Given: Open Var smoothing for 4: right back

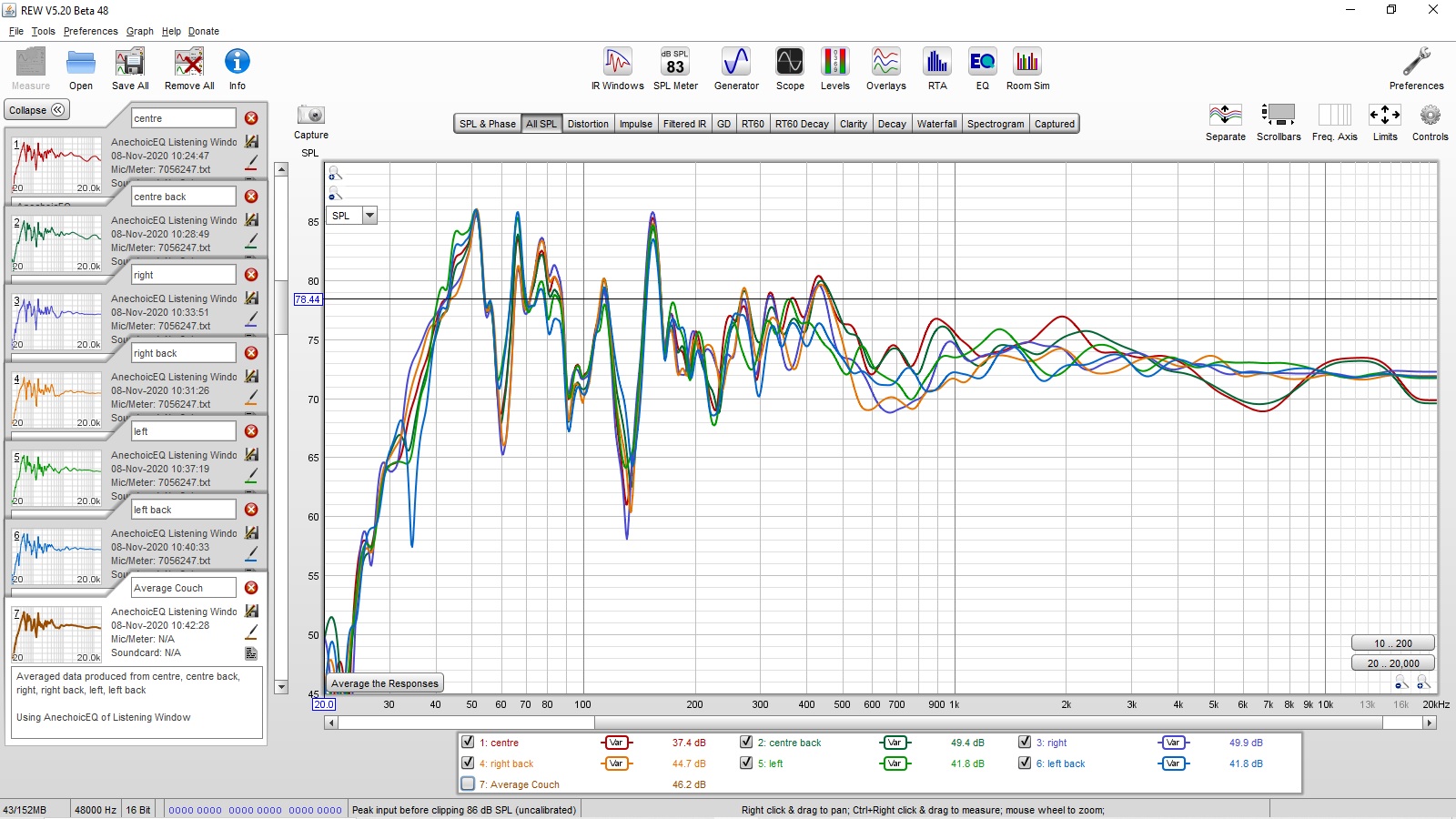Looking at the screenshot, I should point(616,763).
